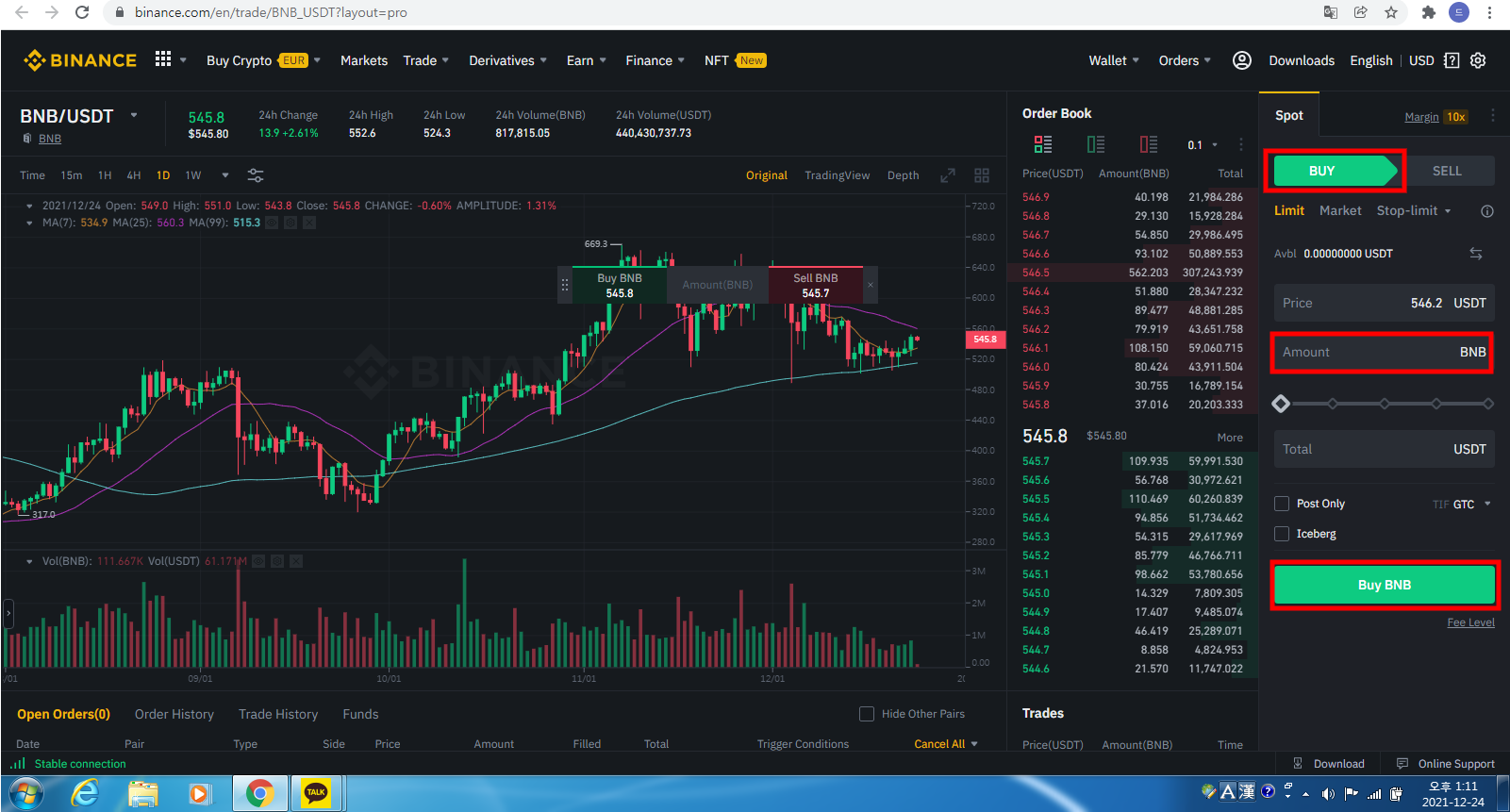Expand the left sidebar arrow on chart
The height and width of the screenshot is (812, 1510).
pyautogui.click(x=8, y=613)
